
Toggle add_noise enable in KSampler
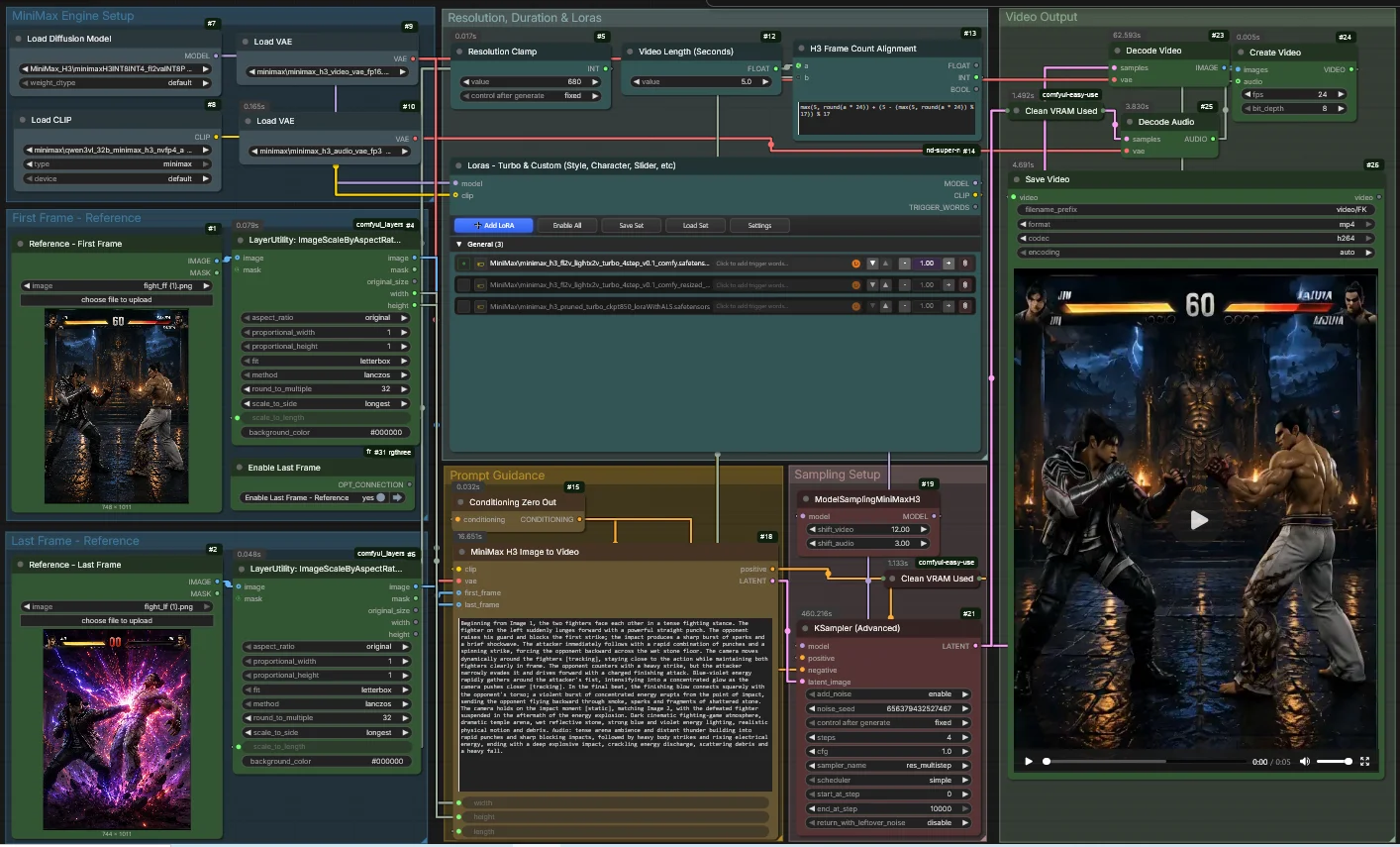[x=888, y=694]
